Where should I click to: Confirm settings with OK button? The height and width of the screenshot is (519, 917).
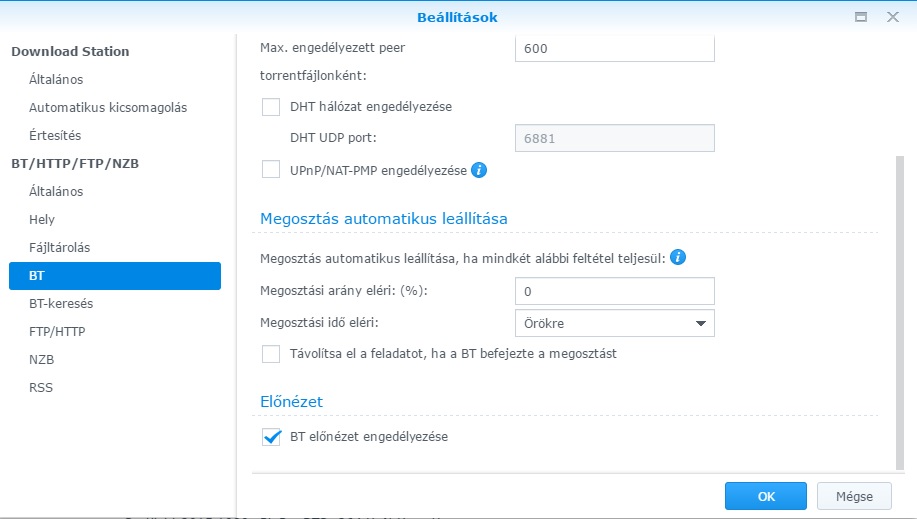[766, 496]
